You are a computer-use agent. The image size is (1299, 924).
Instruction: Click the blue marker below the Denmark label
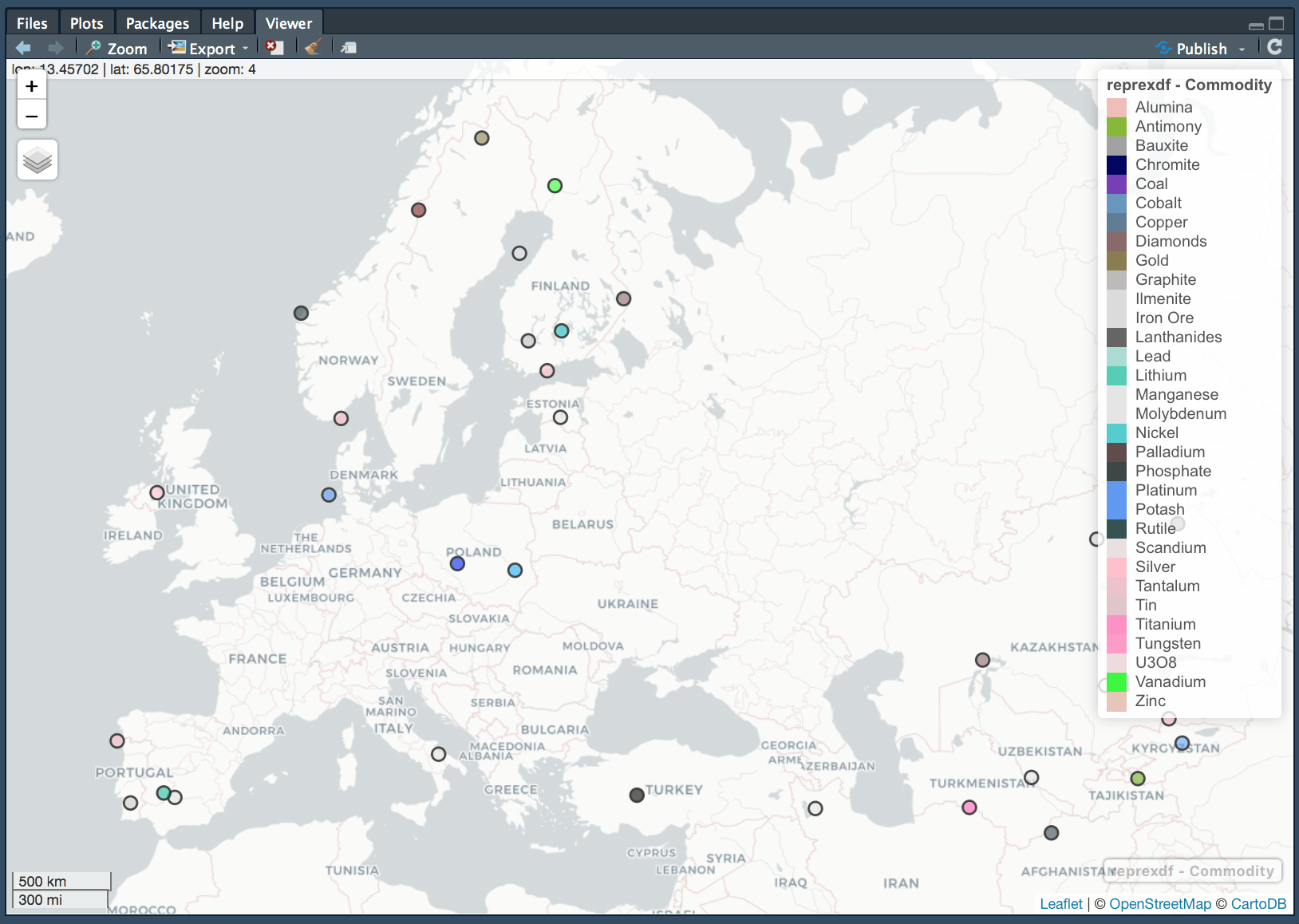tap(329, 495)
